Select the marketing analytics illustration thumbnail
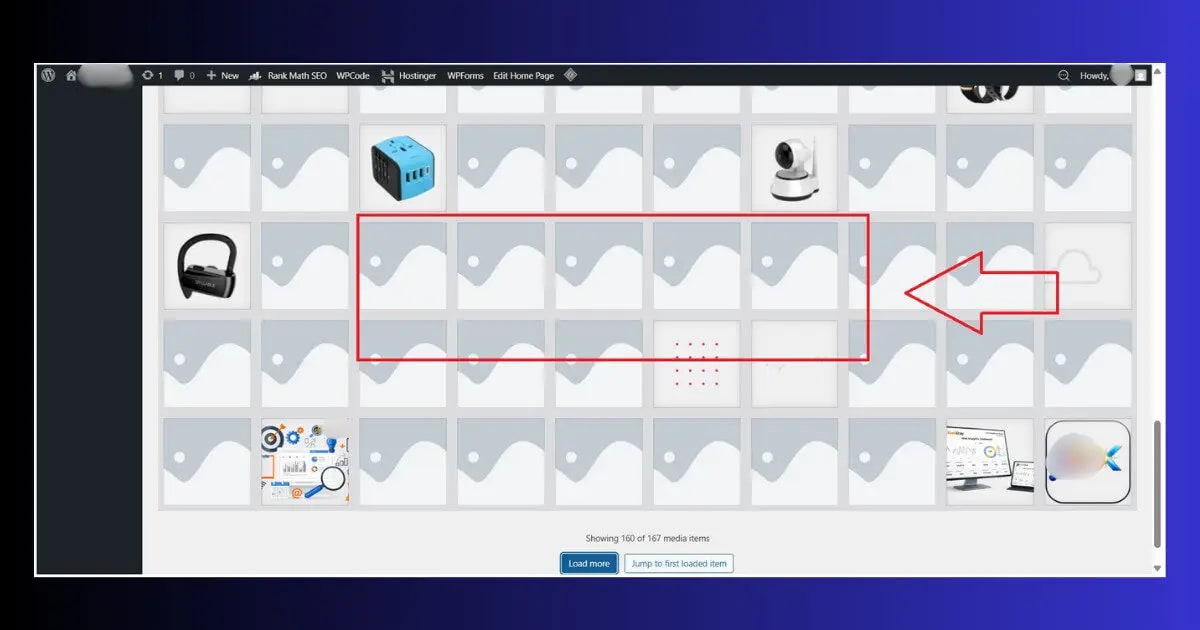This screenshot has height=630, width=1200. [305, 461]
